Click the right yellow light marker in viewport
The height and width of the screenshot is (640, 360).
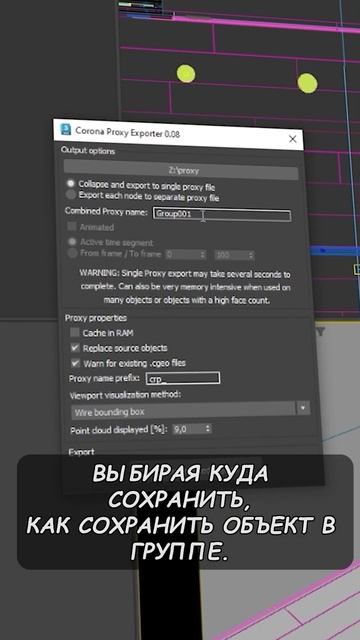tap(307, 83)
